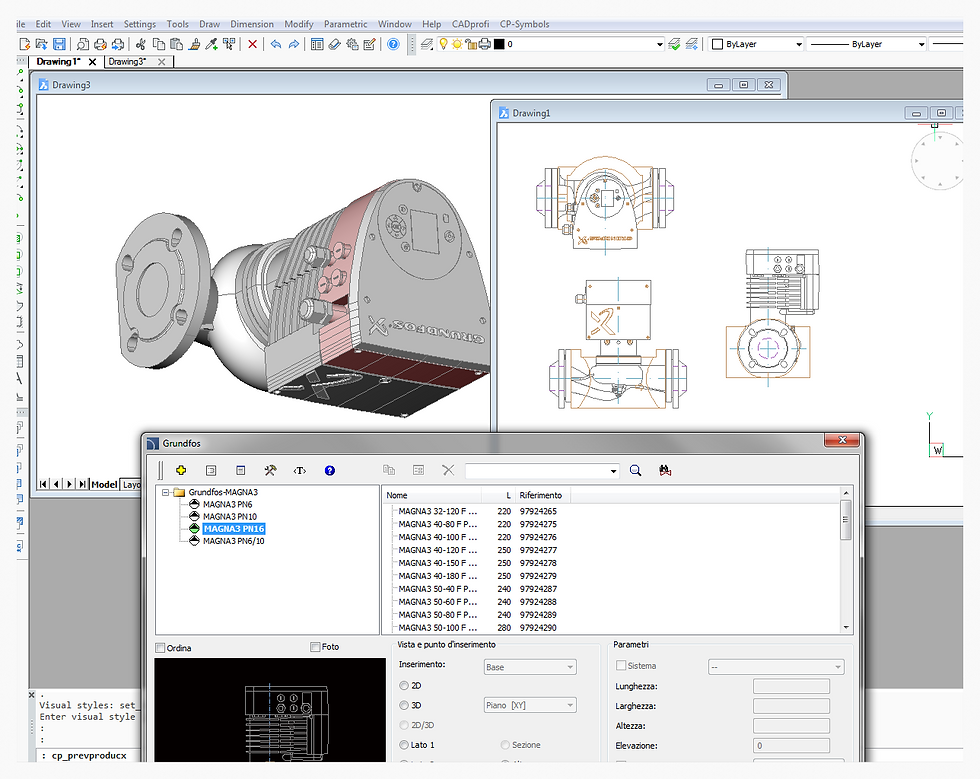Viewport: 980px width, 779px height.
Task: Click the <T> text icon in Grundfos dialog
Action: click(x=300, y=470)
